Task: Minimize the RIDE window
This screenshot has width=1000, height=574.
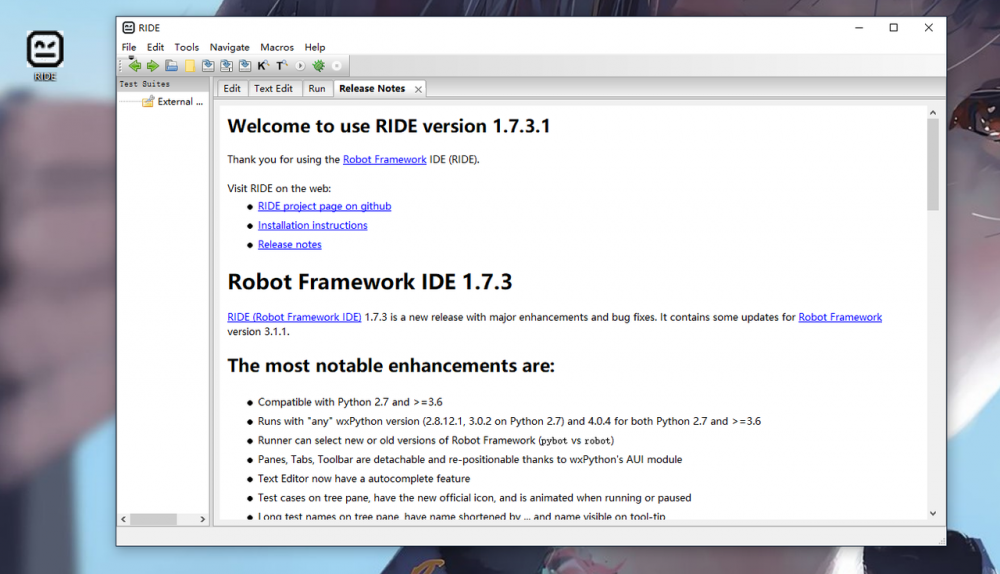Action: (859, 27)
